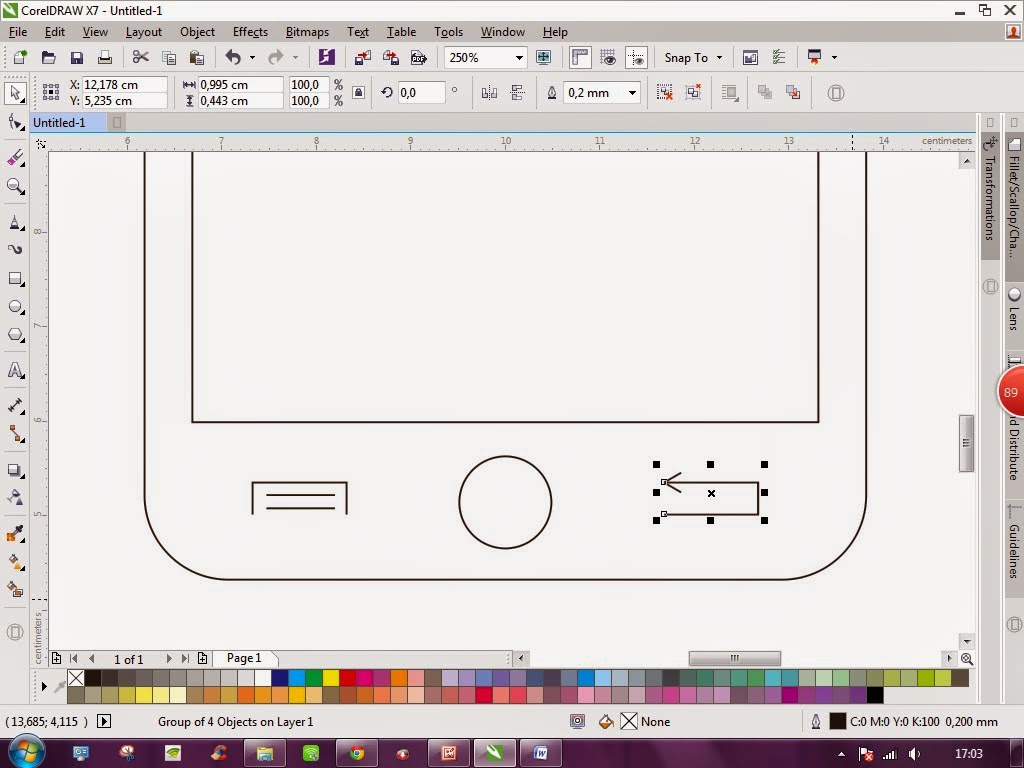The height and width of the screenshot is (768, 1024).
Task: Expand the color palette flyout arrow
Action: pyautogui.click(x=44, y=686)
